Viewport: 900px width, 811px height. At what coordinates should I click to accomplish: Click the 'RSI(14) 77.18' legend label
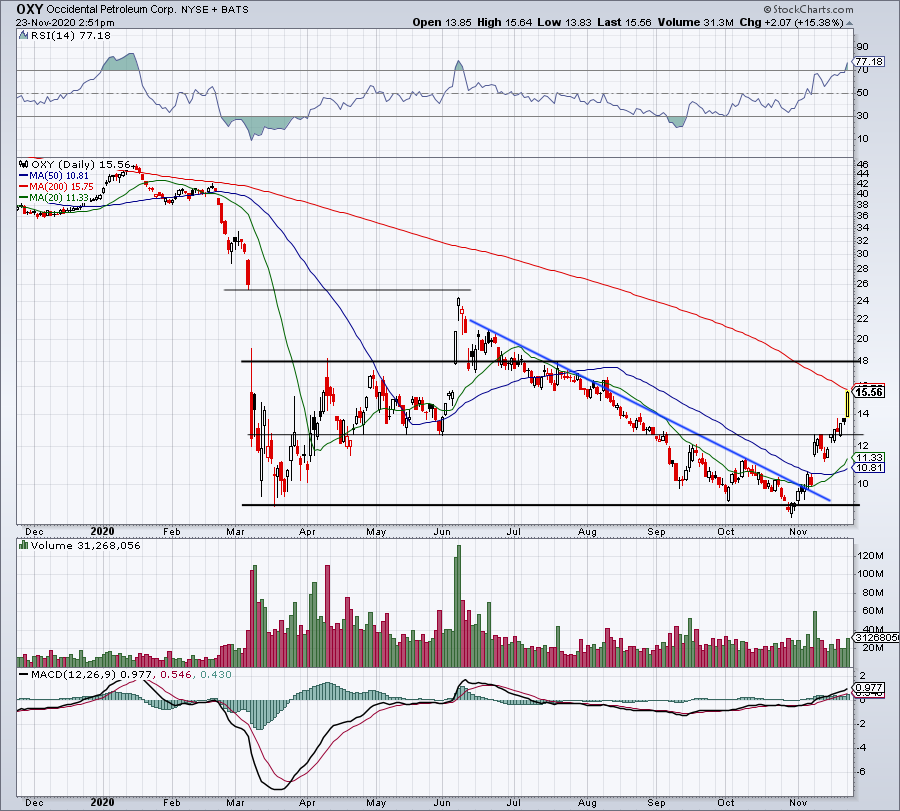click(71, 36)
